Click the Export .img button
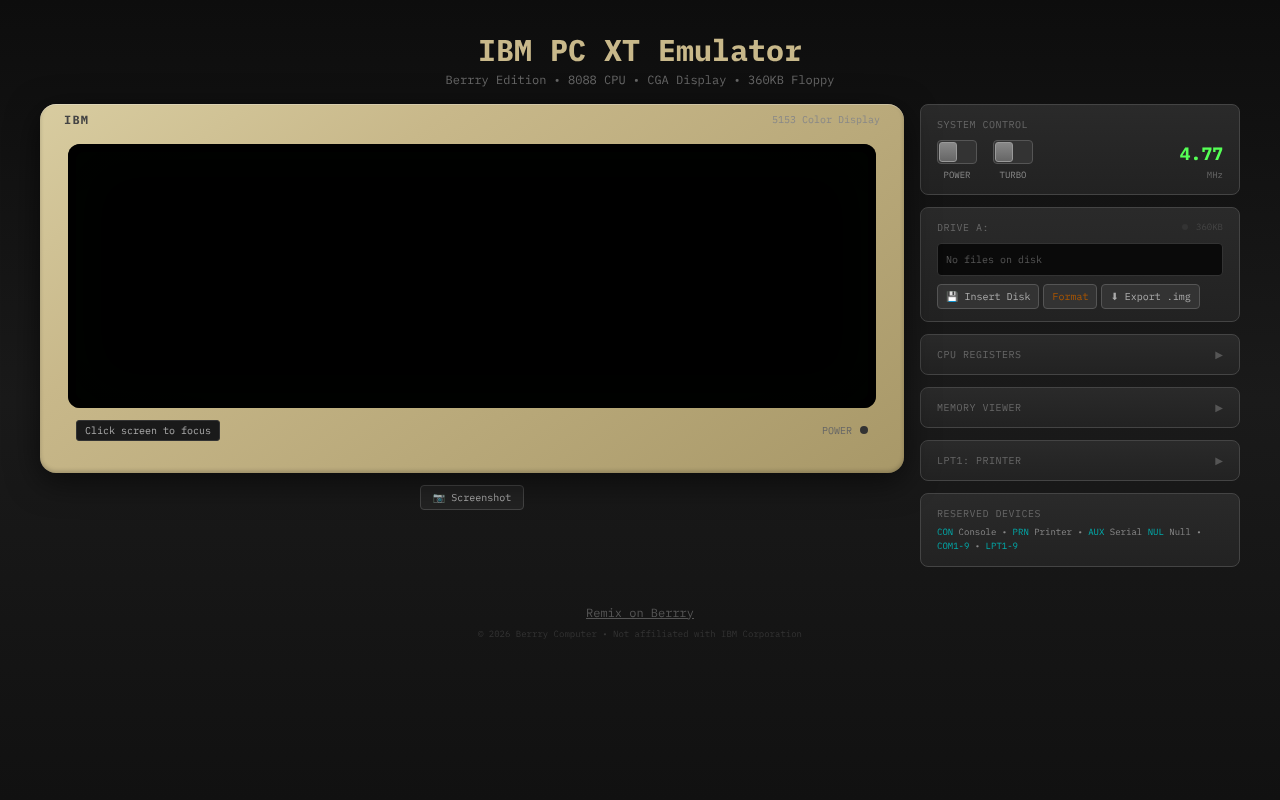The image size is (1280, 800). pos(1150,296)
